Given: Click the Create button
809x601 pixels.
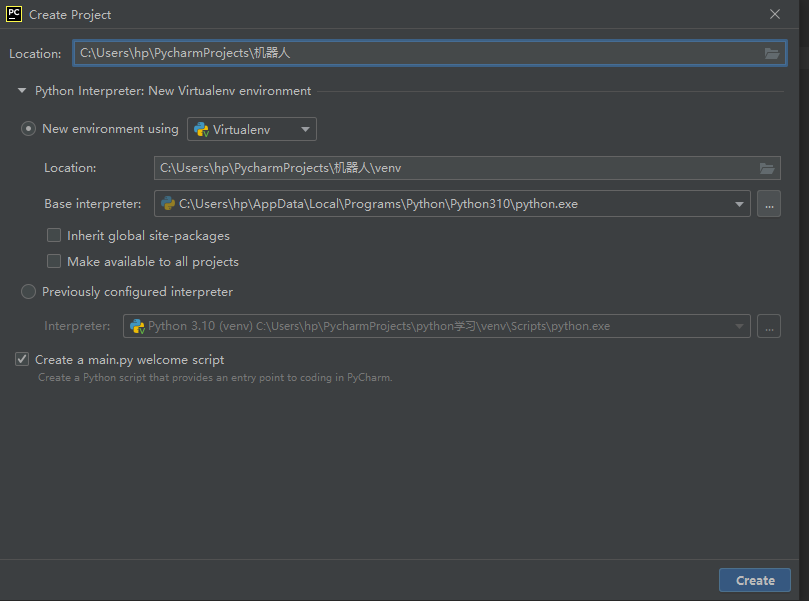Looking at the screenshot, I should click(754, 580).
